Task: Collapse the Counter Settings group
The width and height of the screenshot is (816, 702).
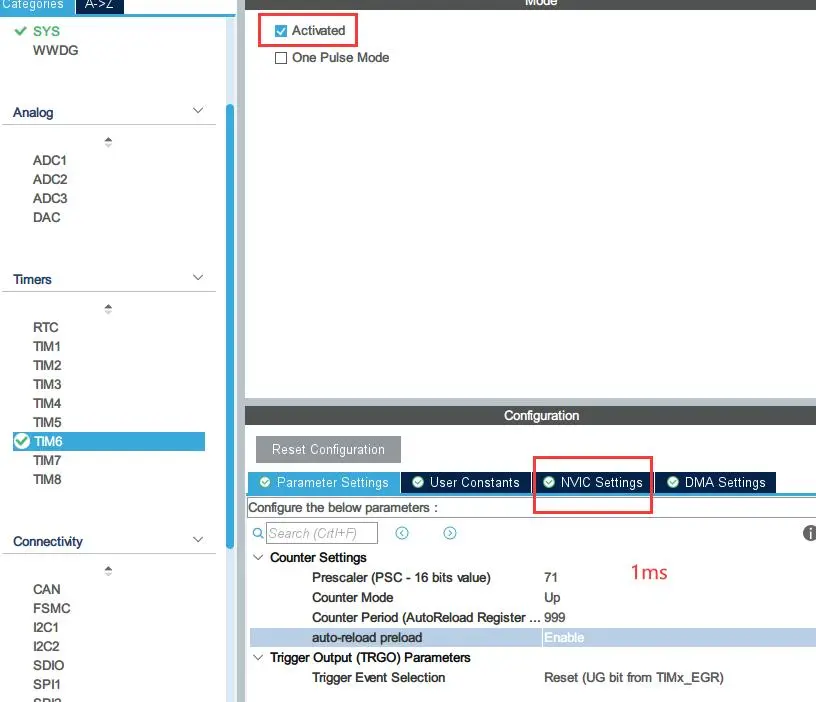Action: click(258, 558)
